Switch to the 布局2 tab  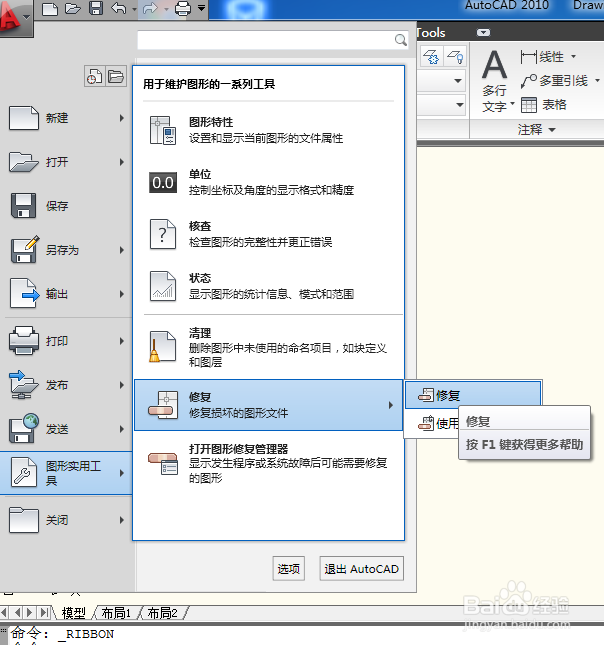coord(163,613)
